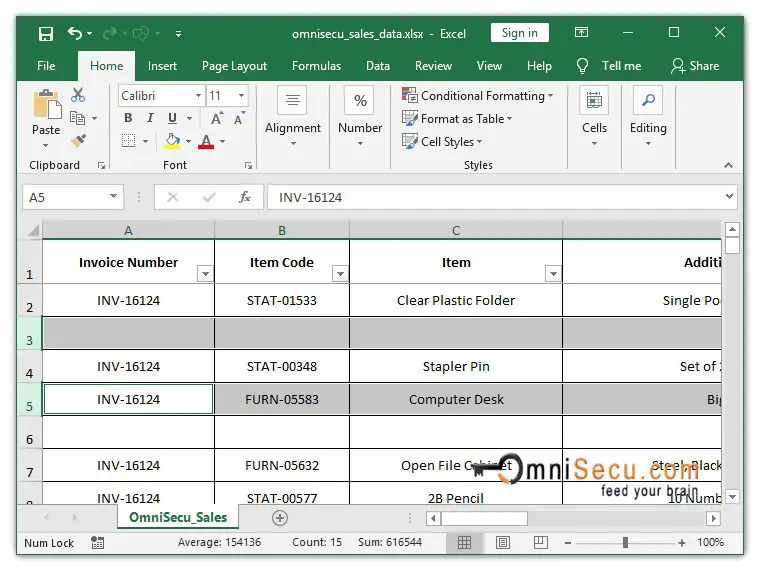Cut selection with scissors icon
Screen dimensions: 760x577
pos(78,95)
